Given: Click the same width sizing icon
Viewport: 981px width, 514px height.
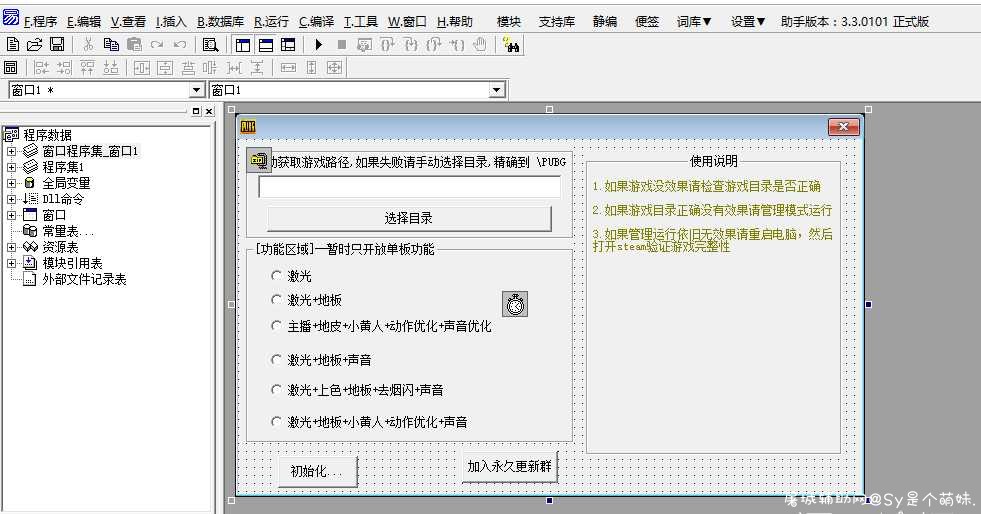Looking at the screenshot, I should (x=288, y=68).
